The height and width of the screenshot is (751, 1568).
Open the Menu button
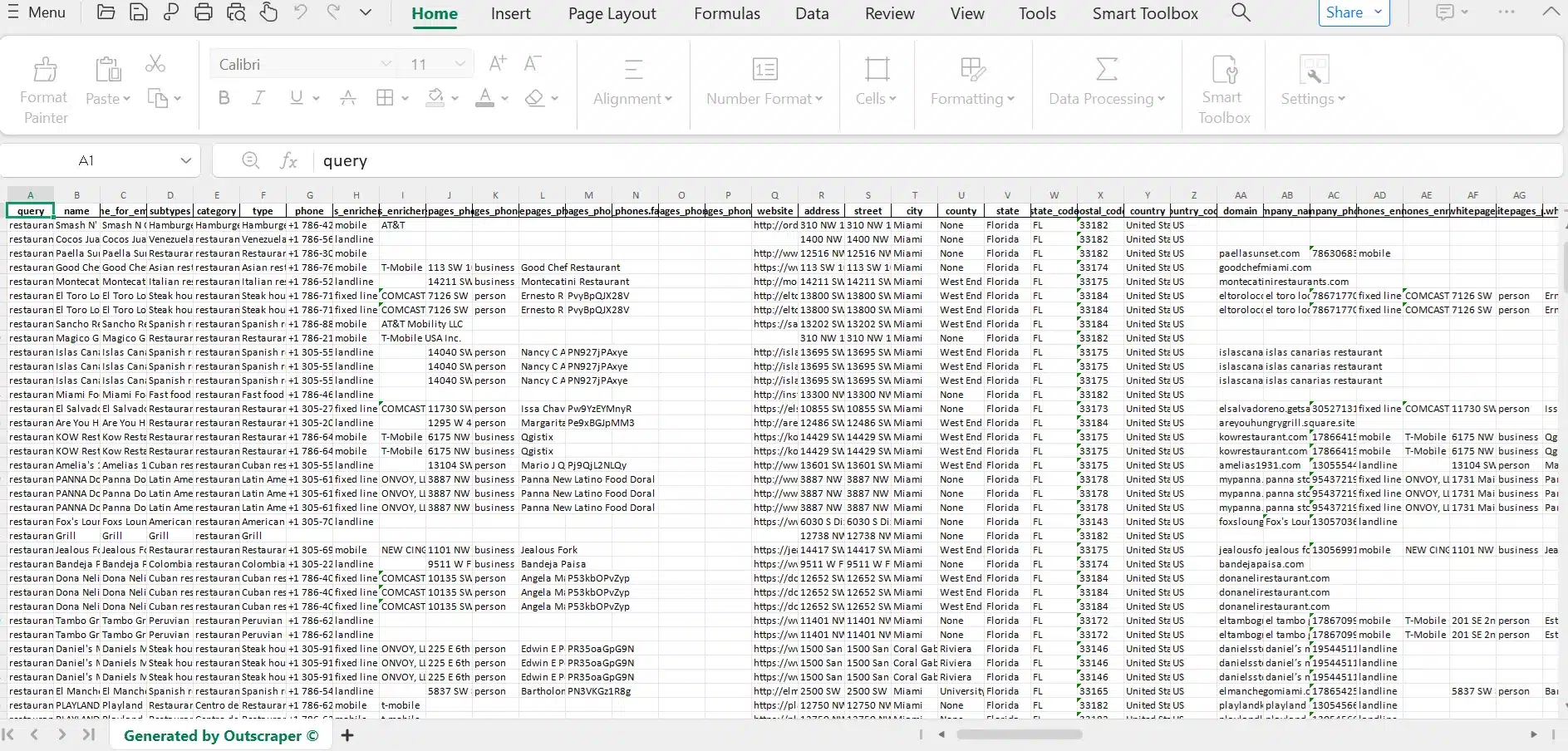[x=37, y=12]
